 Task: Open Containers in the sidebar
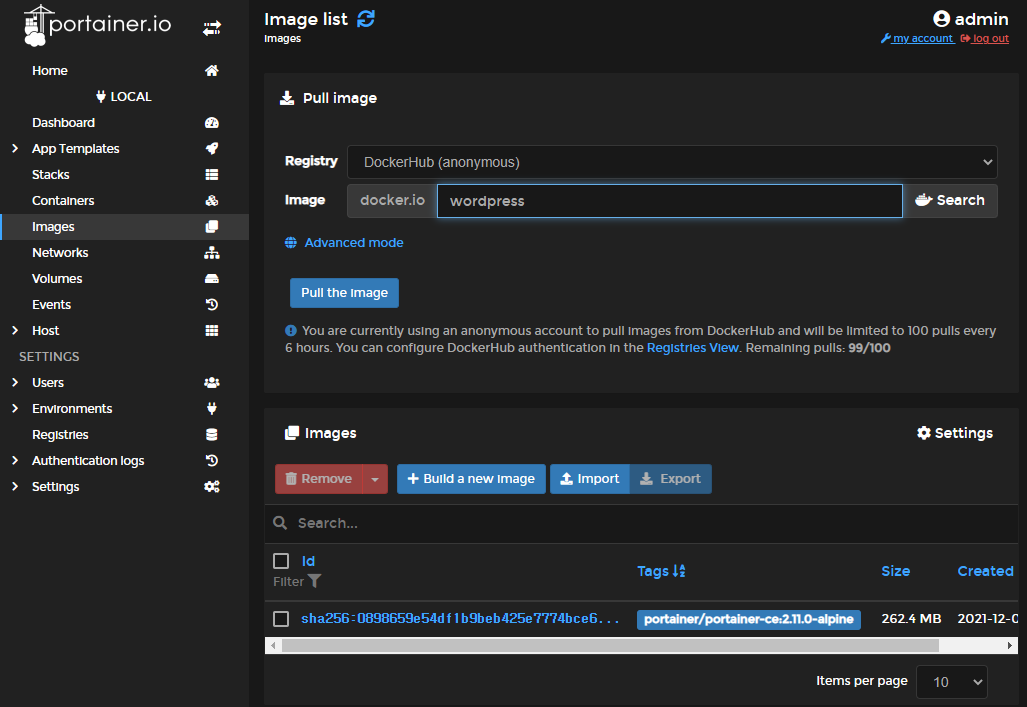pyautogui.click(x=63, y=201)
